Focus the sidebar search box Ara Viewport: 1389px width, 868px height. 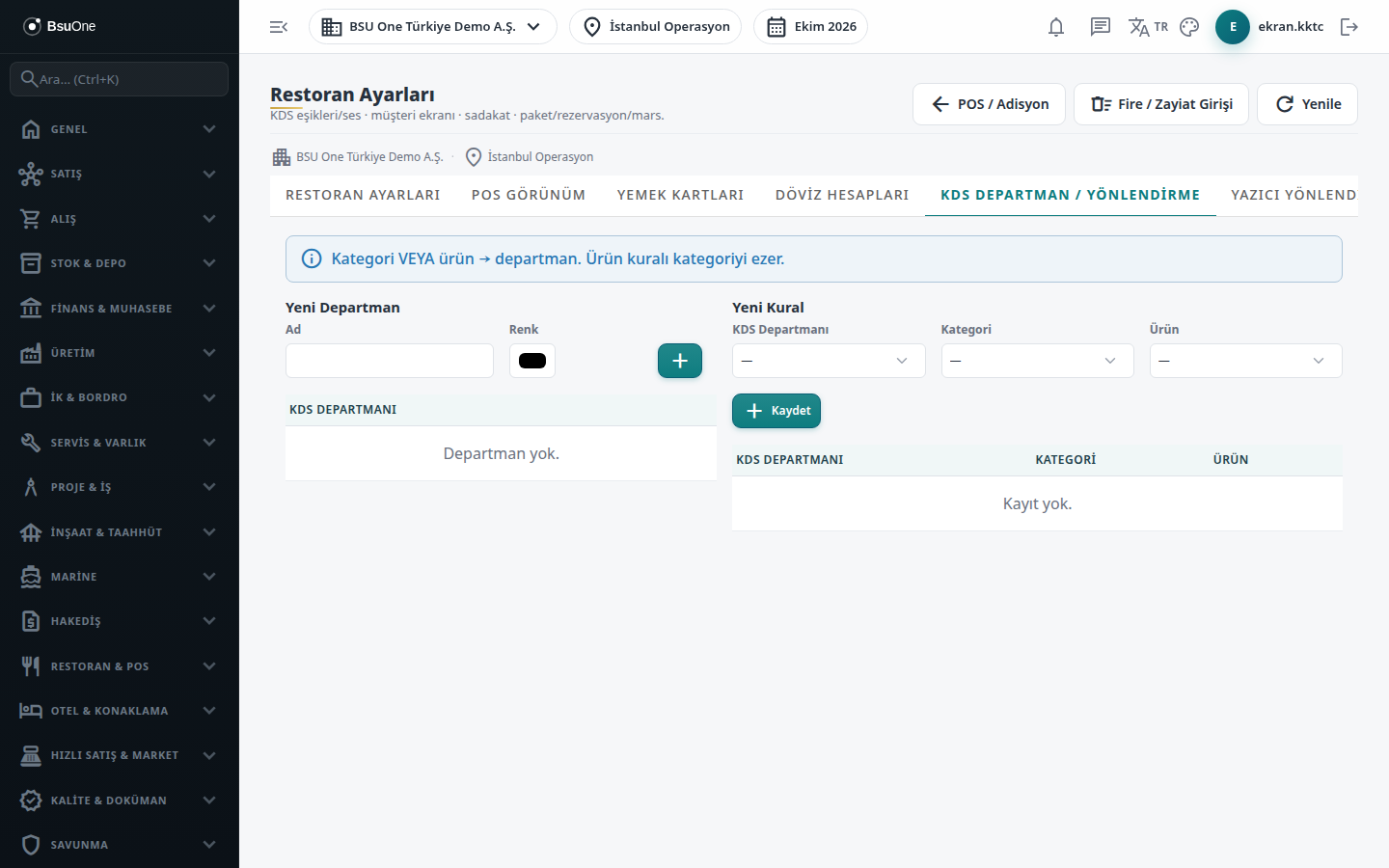[120, 79]
